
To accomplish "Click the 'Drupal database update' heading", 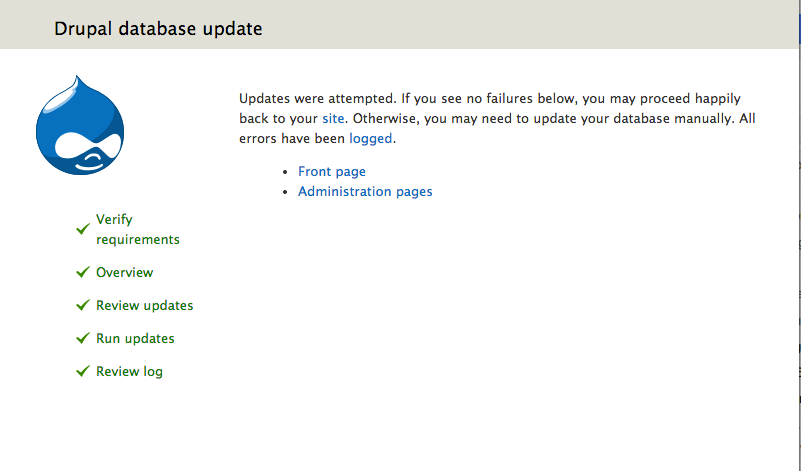I will [x=158, y=29].
